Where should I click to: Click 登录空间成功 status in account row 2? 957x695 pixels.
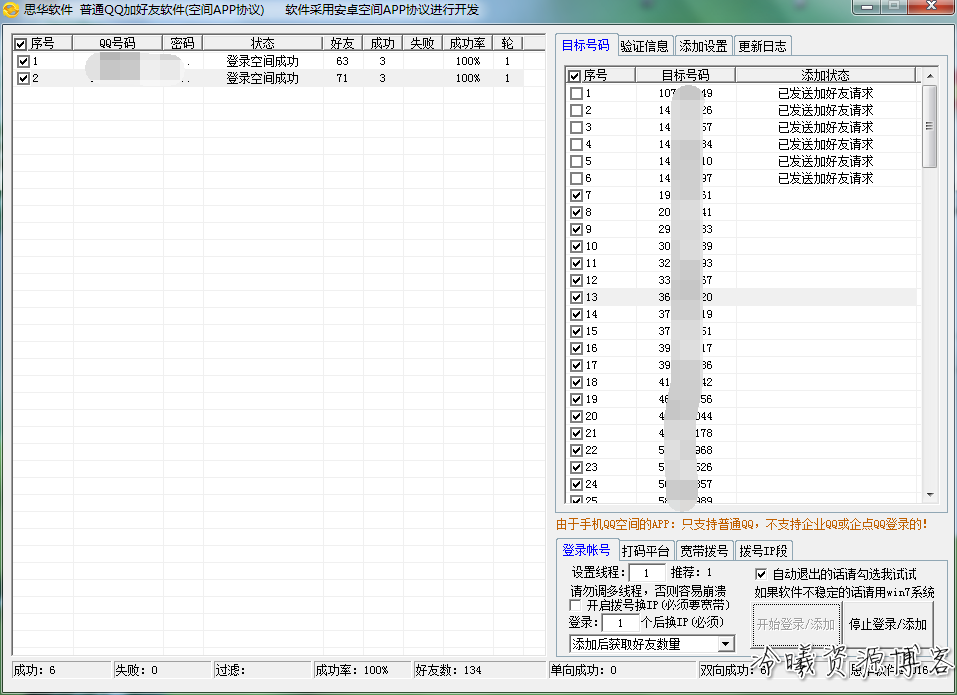(262, 78)
